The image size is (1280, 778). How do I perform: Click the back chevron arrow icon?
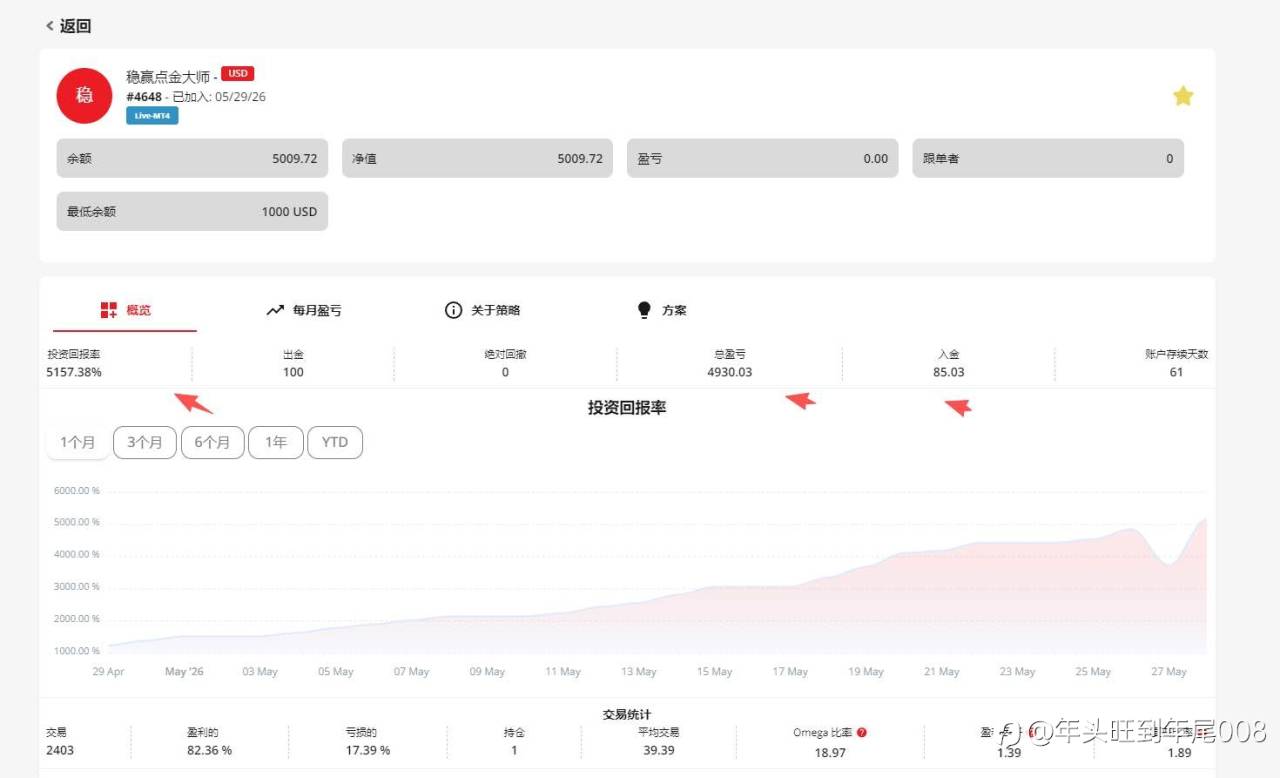tap(49, 26)
